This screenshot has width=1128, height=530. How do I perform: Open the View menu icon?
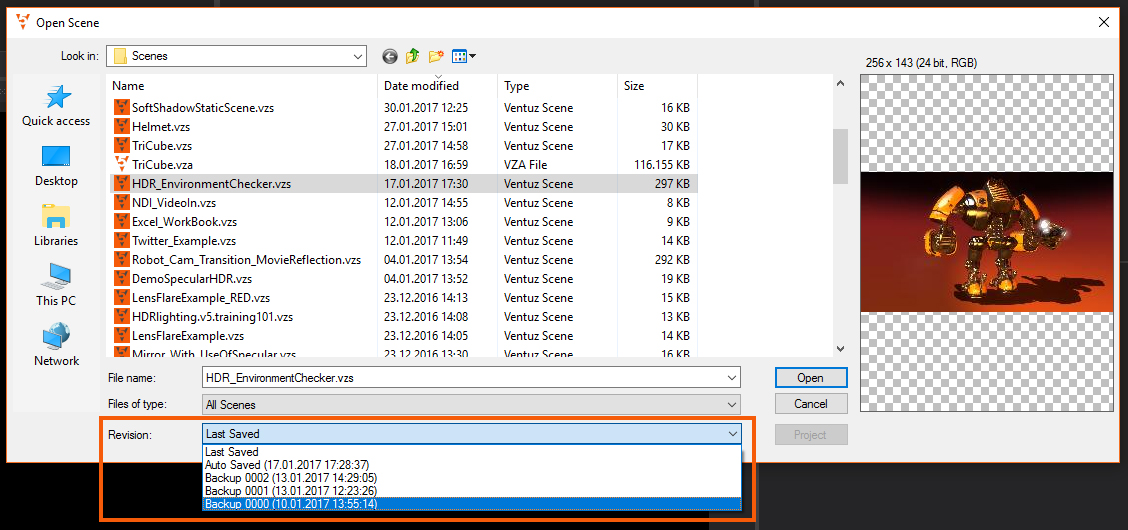(x=463, y=56)
